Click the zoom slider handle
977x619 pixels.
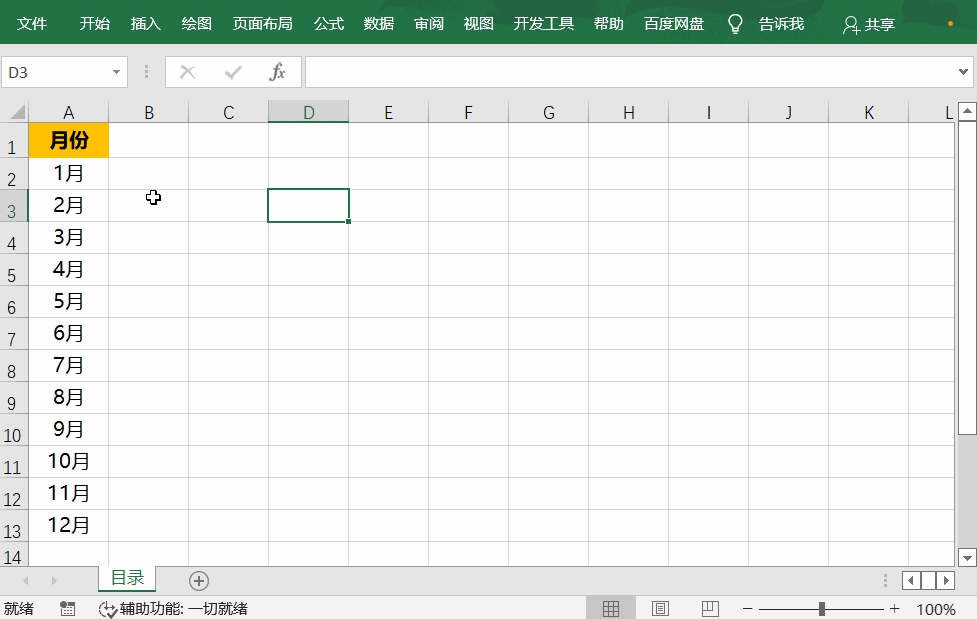822,608
